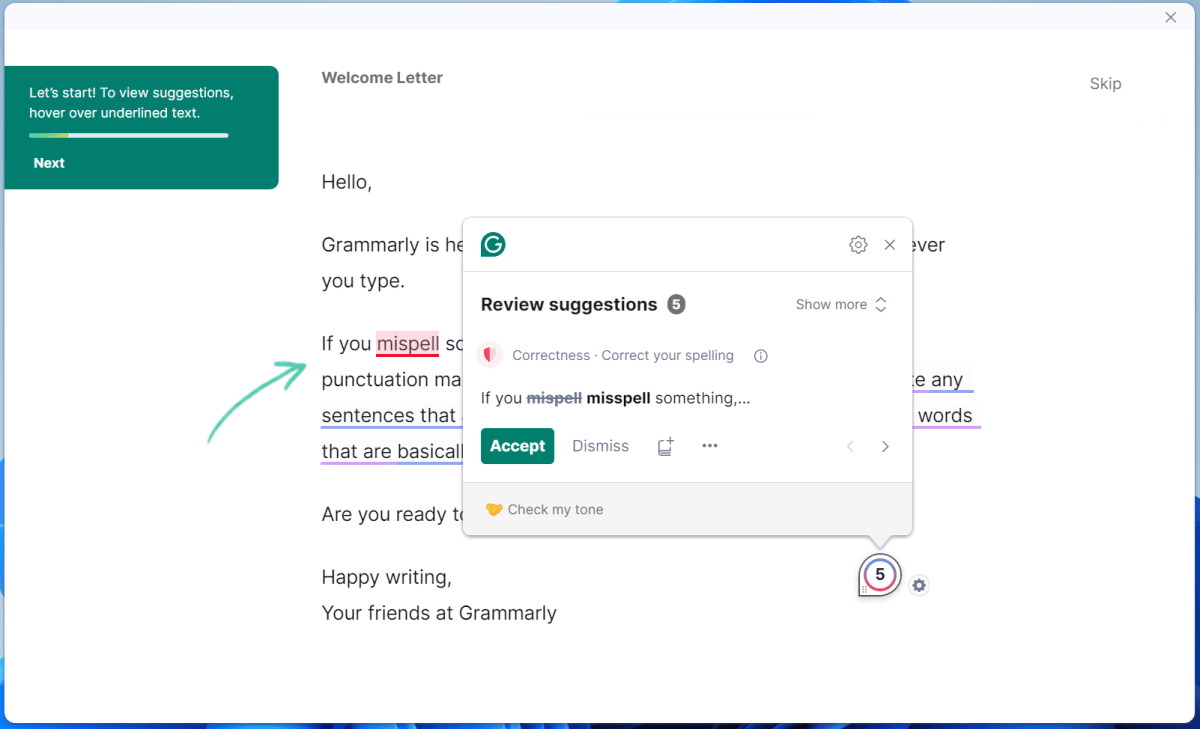Run Check my tone
This screenshot has height=729, width=1200.
[544, 509]
